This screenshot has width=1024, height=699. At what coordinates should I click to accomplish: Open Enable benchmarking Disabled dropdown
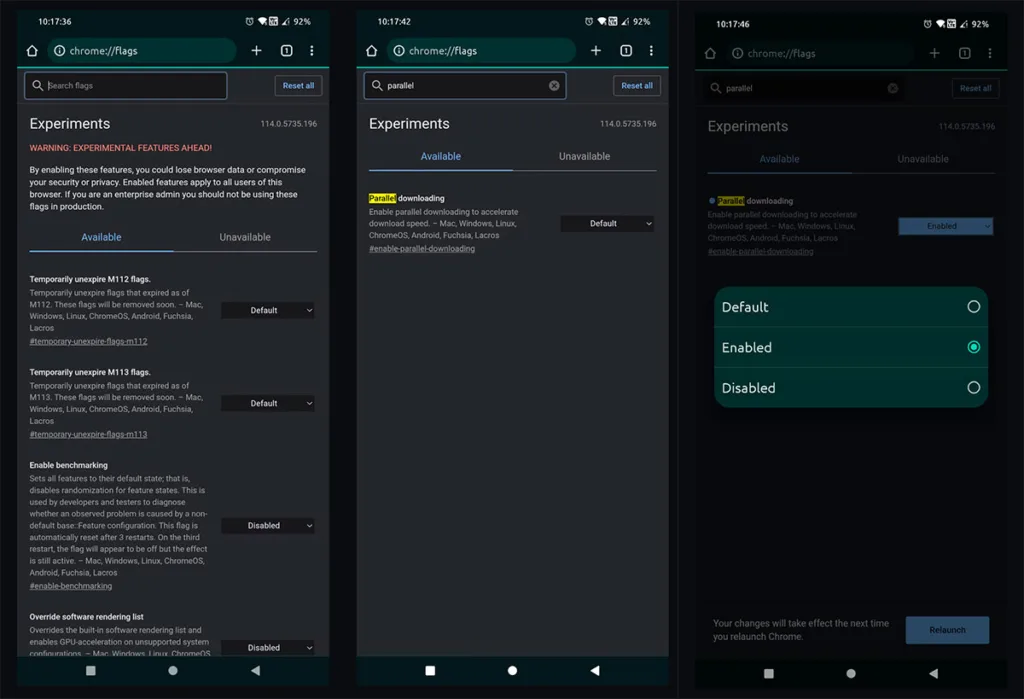coord(268,525)
